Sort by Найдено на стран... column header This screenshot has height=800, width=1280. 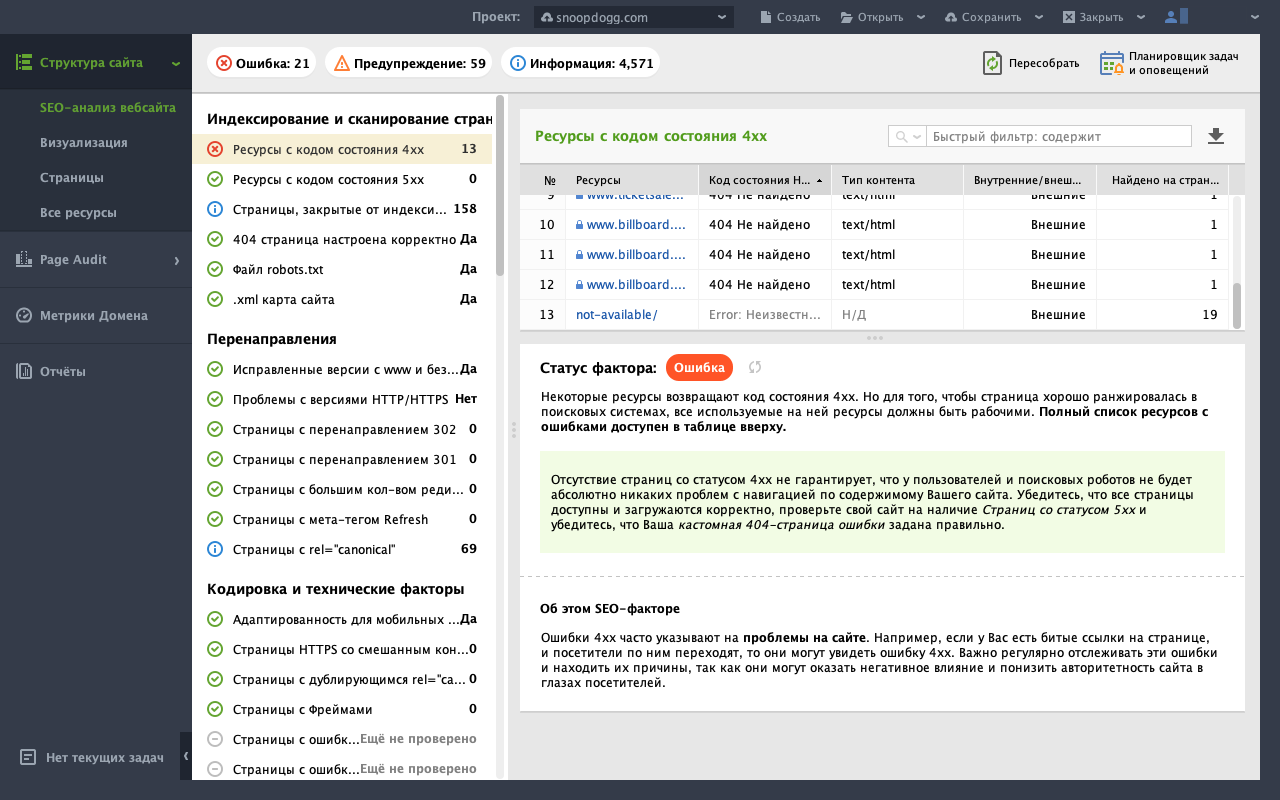[x=1163, y=180]
